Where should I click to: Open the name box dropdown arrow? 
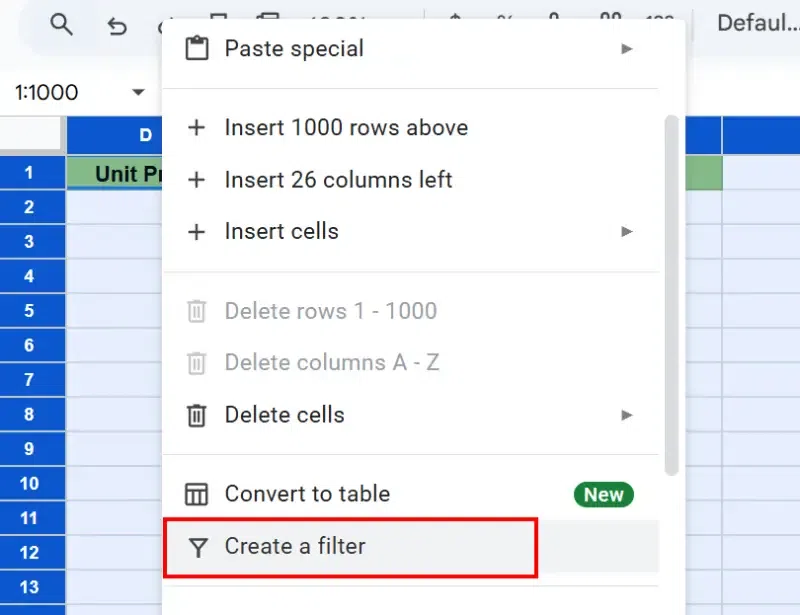(x=138, y=92)
